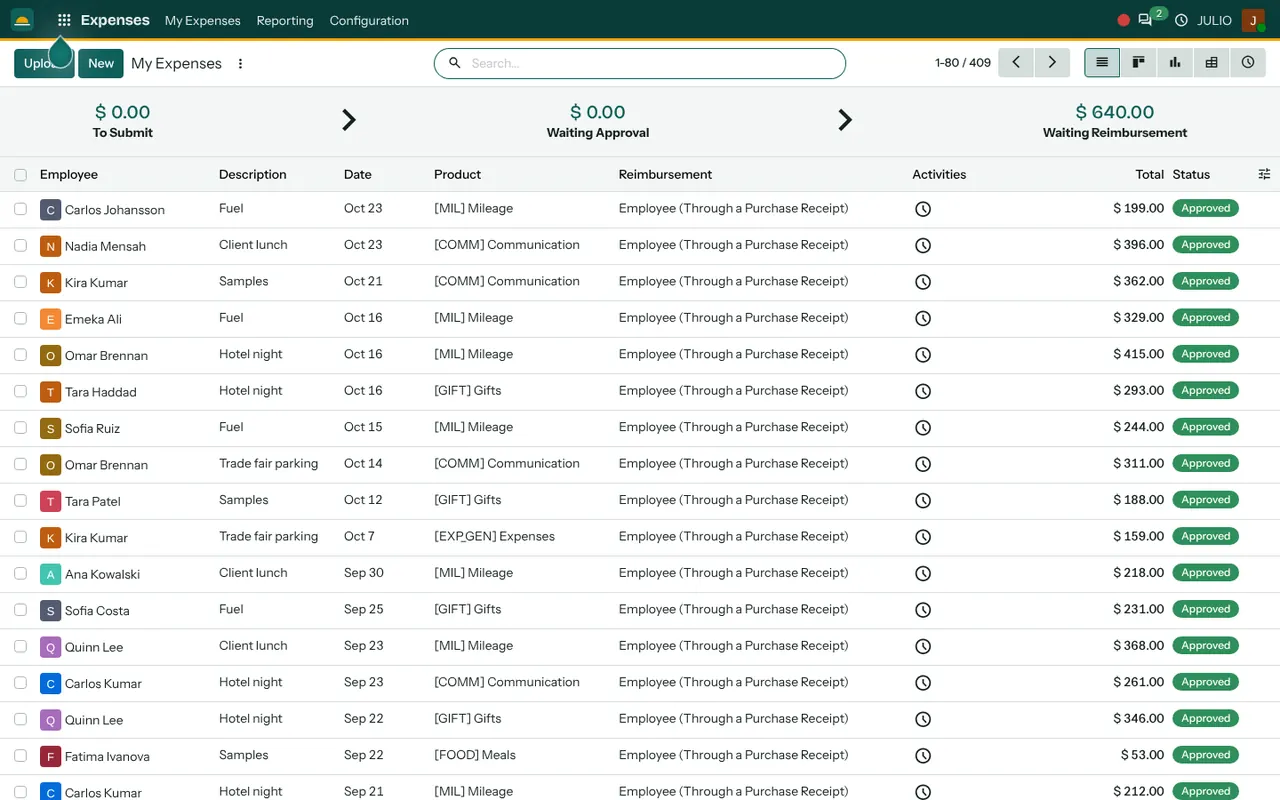
Task: Filter by Waiting Approval total
Action: point(598,121)
